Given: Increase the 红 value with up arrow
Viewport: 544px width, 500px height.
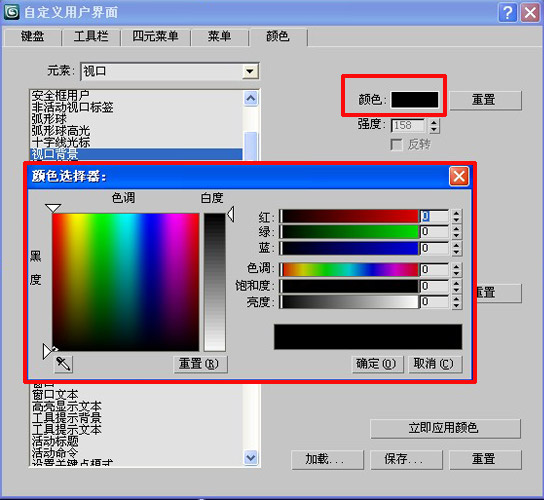Looking at the screenshot, I should pyautogui.click(x=456, y=213).
